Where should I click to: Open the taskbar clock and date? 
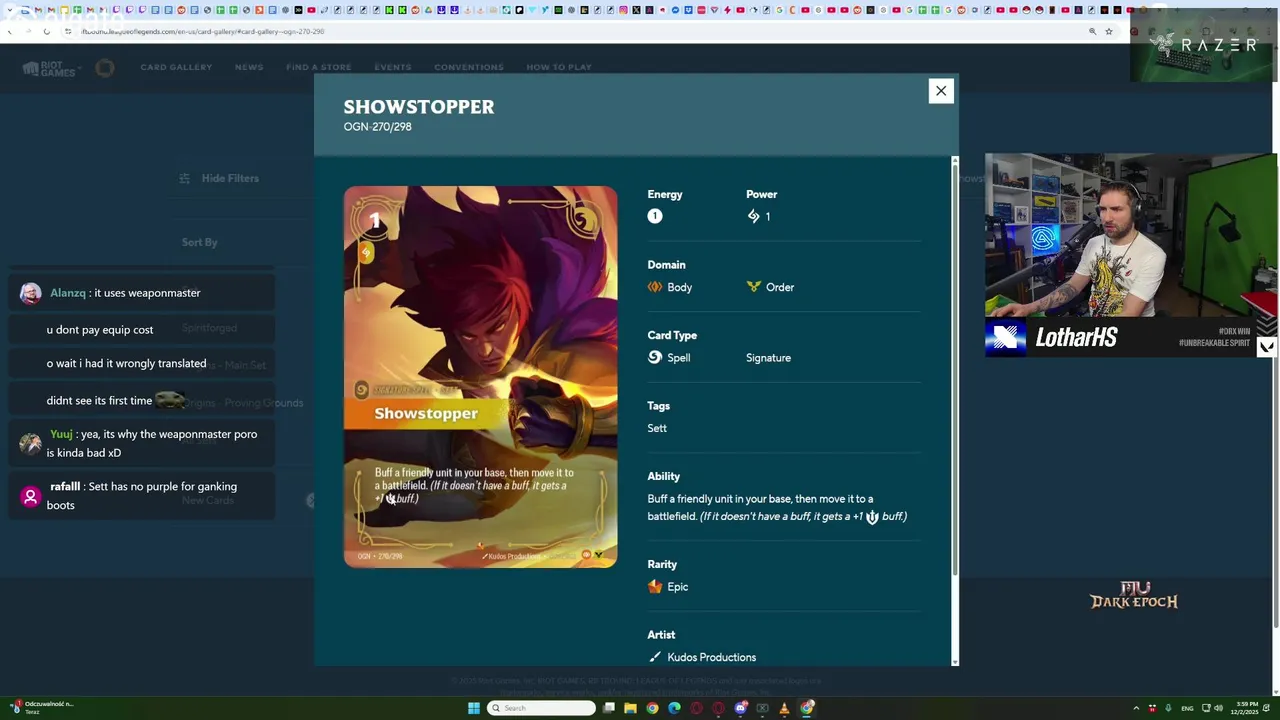(x=1244, y=708)
